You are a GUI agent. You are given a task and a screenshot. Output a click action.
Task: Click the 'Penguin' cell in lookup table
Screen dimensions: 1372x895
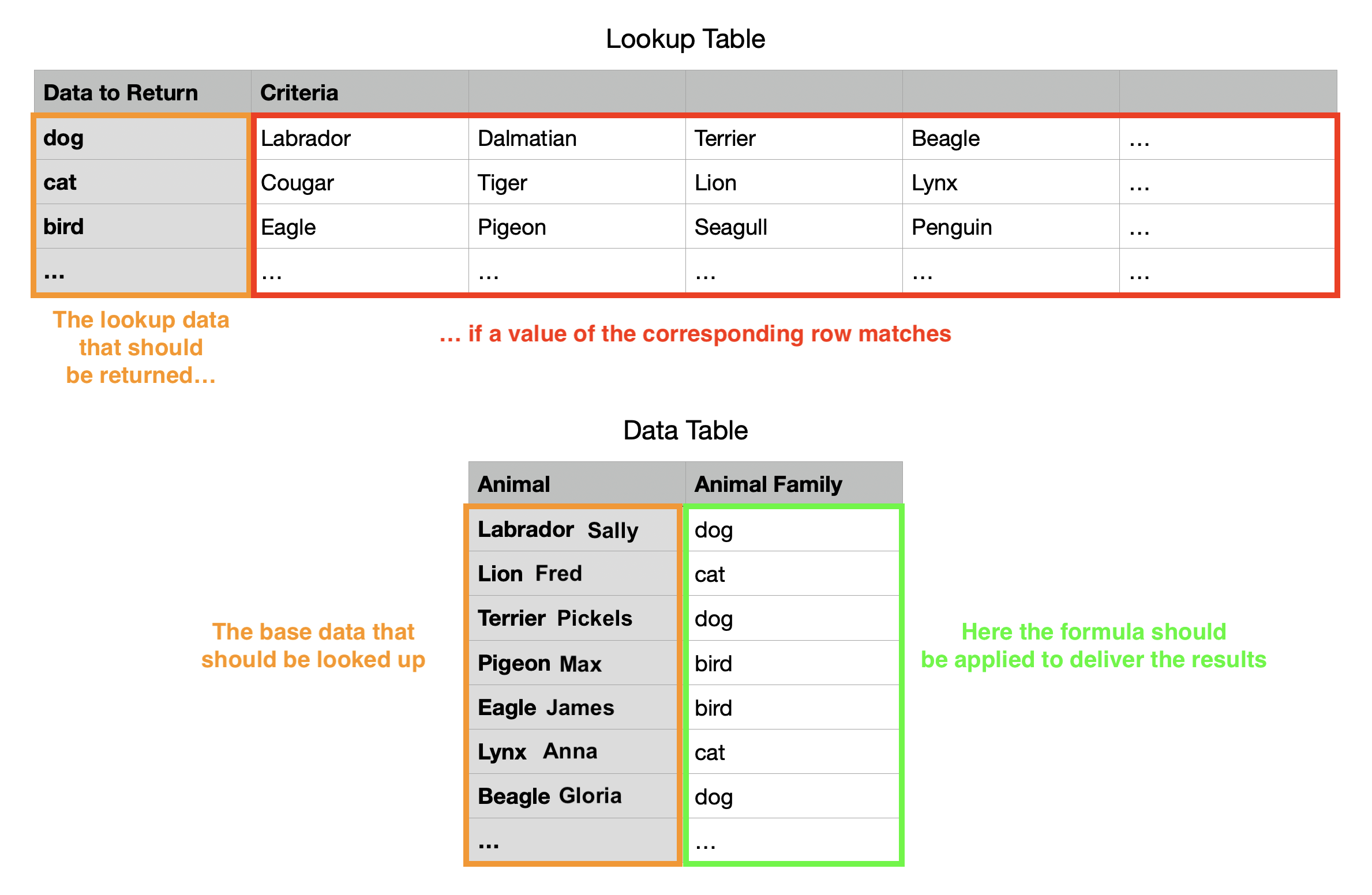click(1011, 227)
